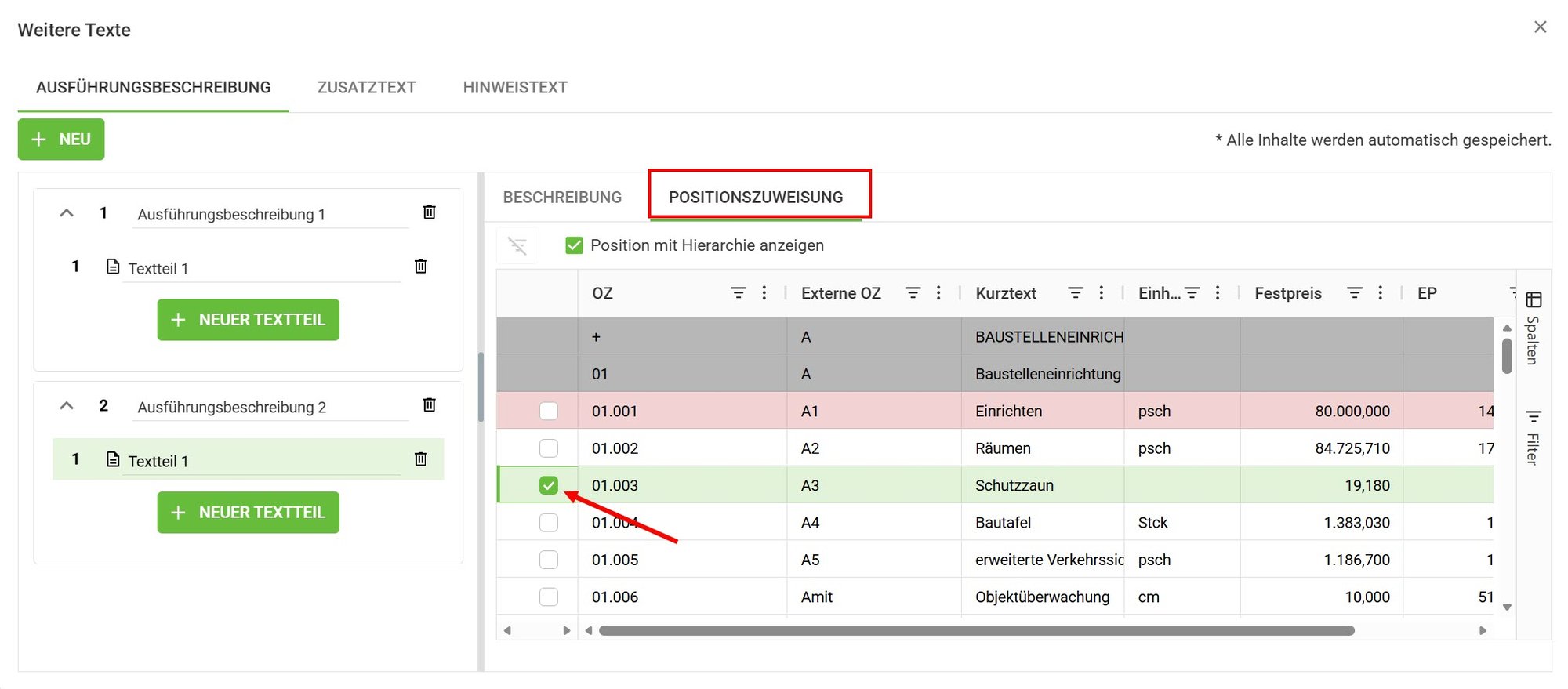This screenshot has height=689, width=1568.
Task: Open Kurztext column options menu
Action: 1102,292
